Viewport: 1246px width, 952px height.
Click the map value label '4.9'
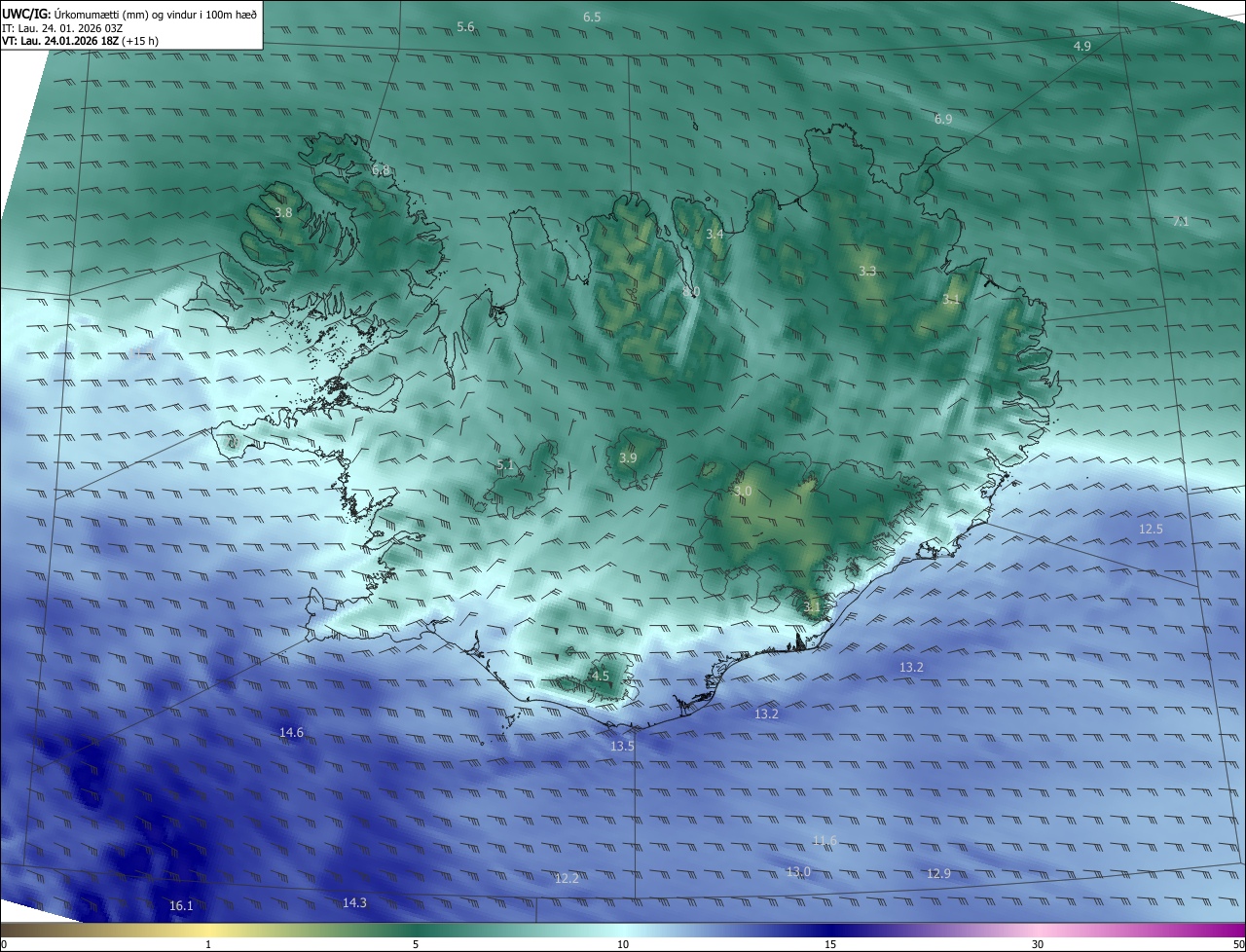[x=1082, y=47]
